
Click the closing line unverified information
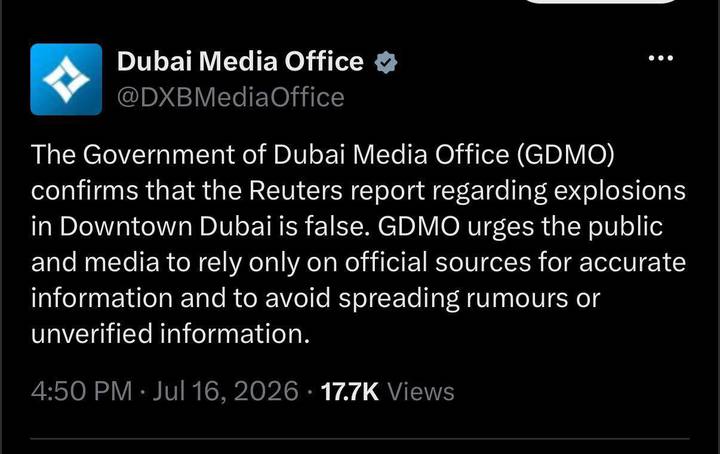(170, 334)
